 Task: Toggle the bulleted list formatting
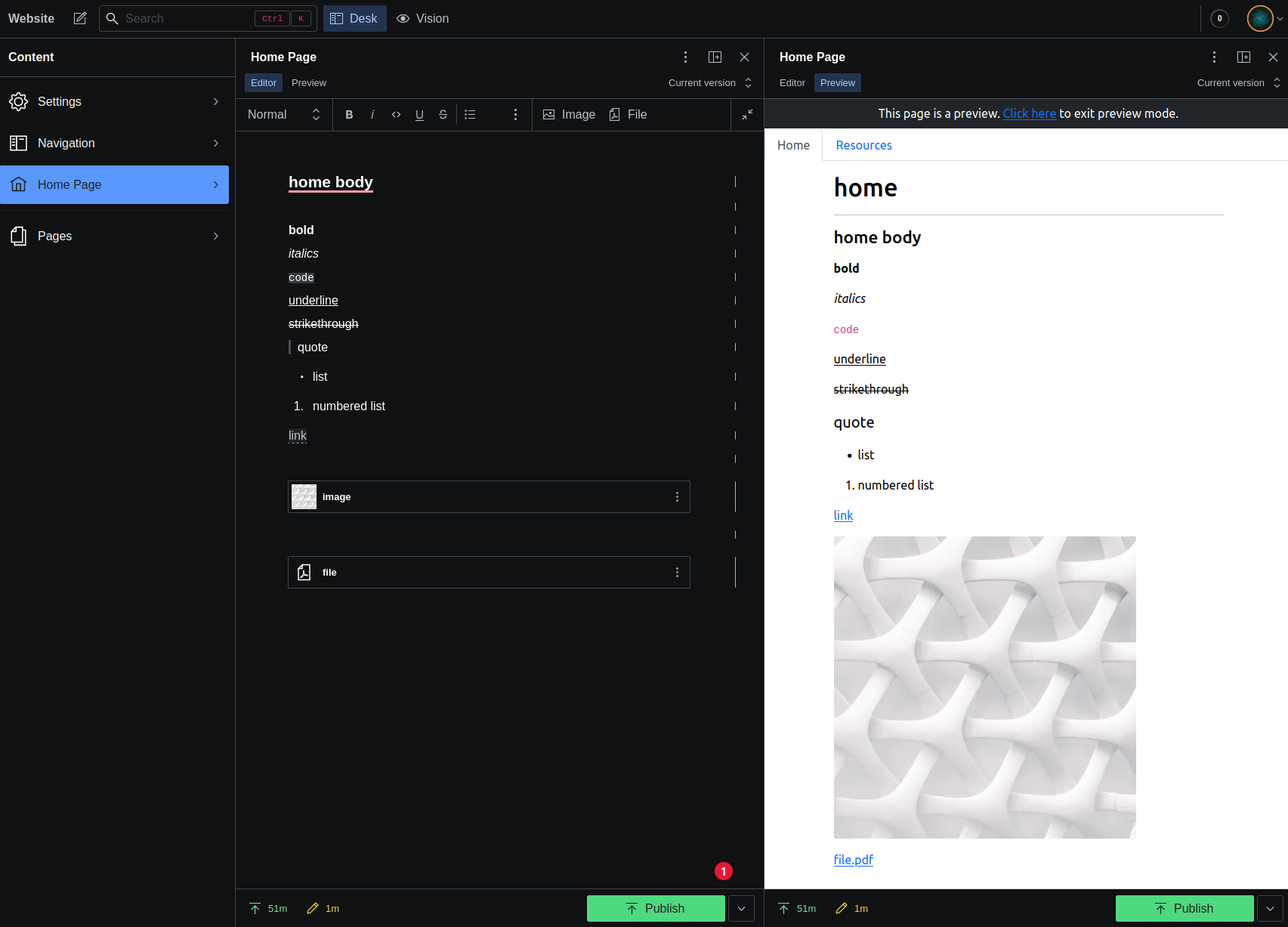point(470,114)
